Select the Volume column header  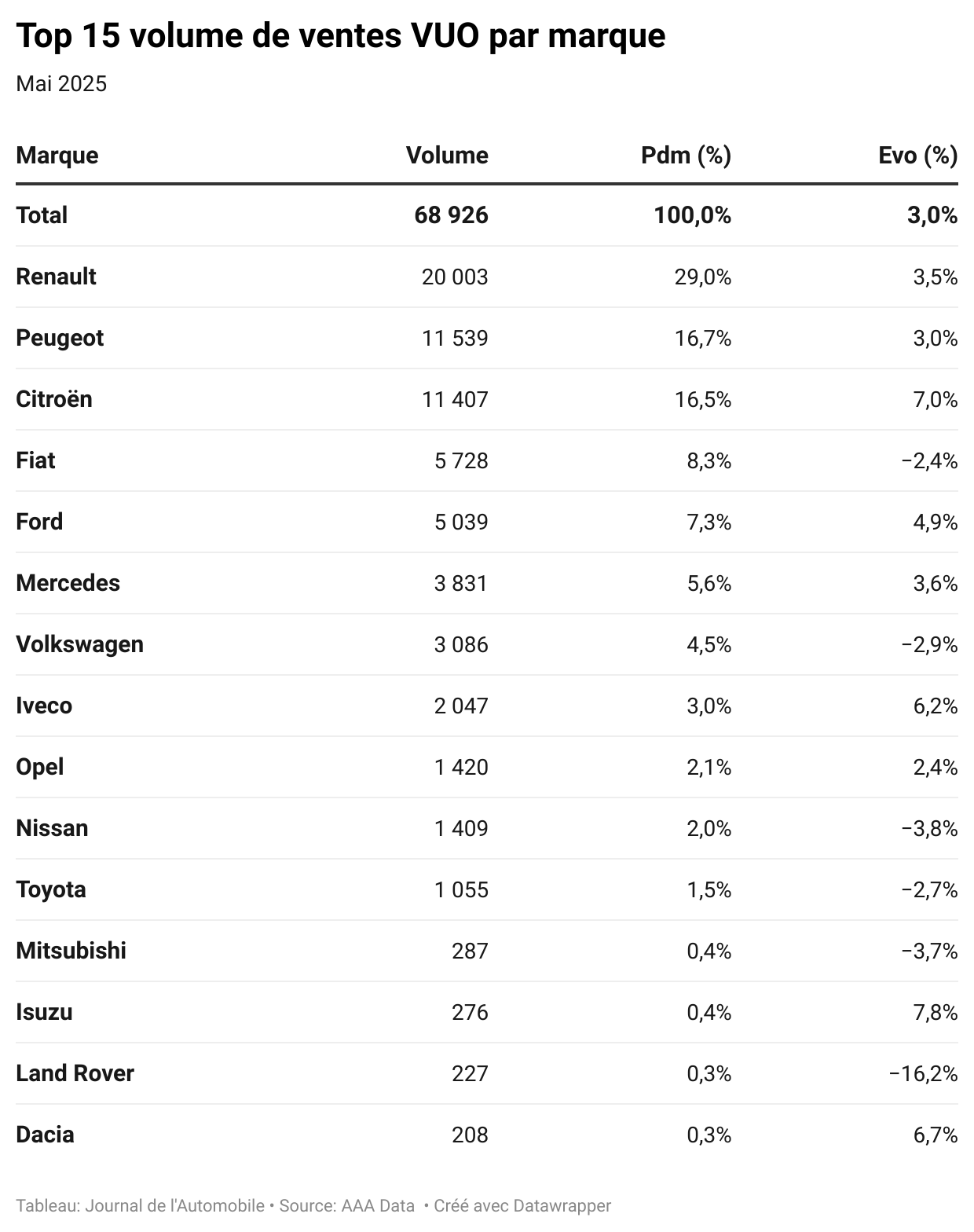[447, 156]
